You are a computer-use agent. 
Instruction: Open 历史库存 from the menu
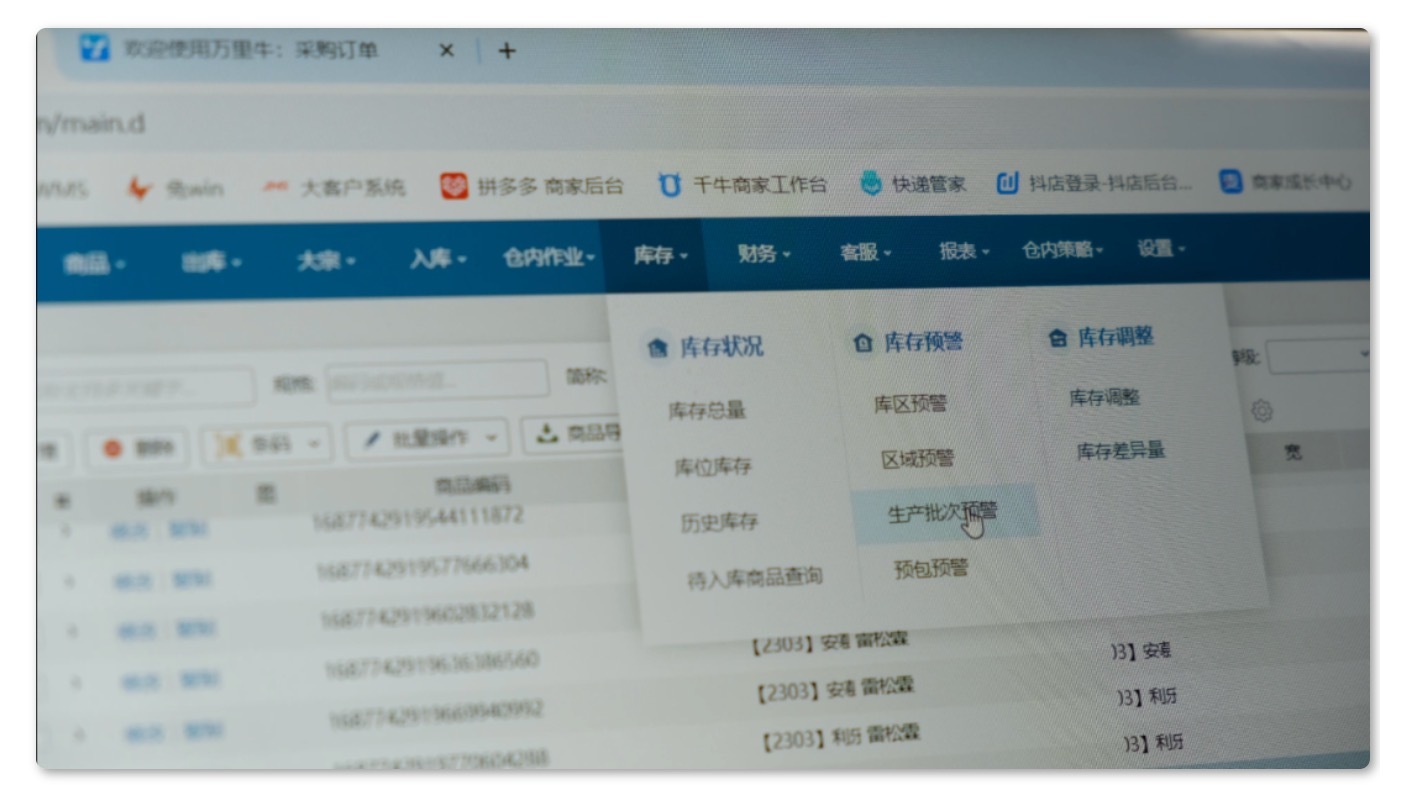pyautogui.click(x=719, y=522)
